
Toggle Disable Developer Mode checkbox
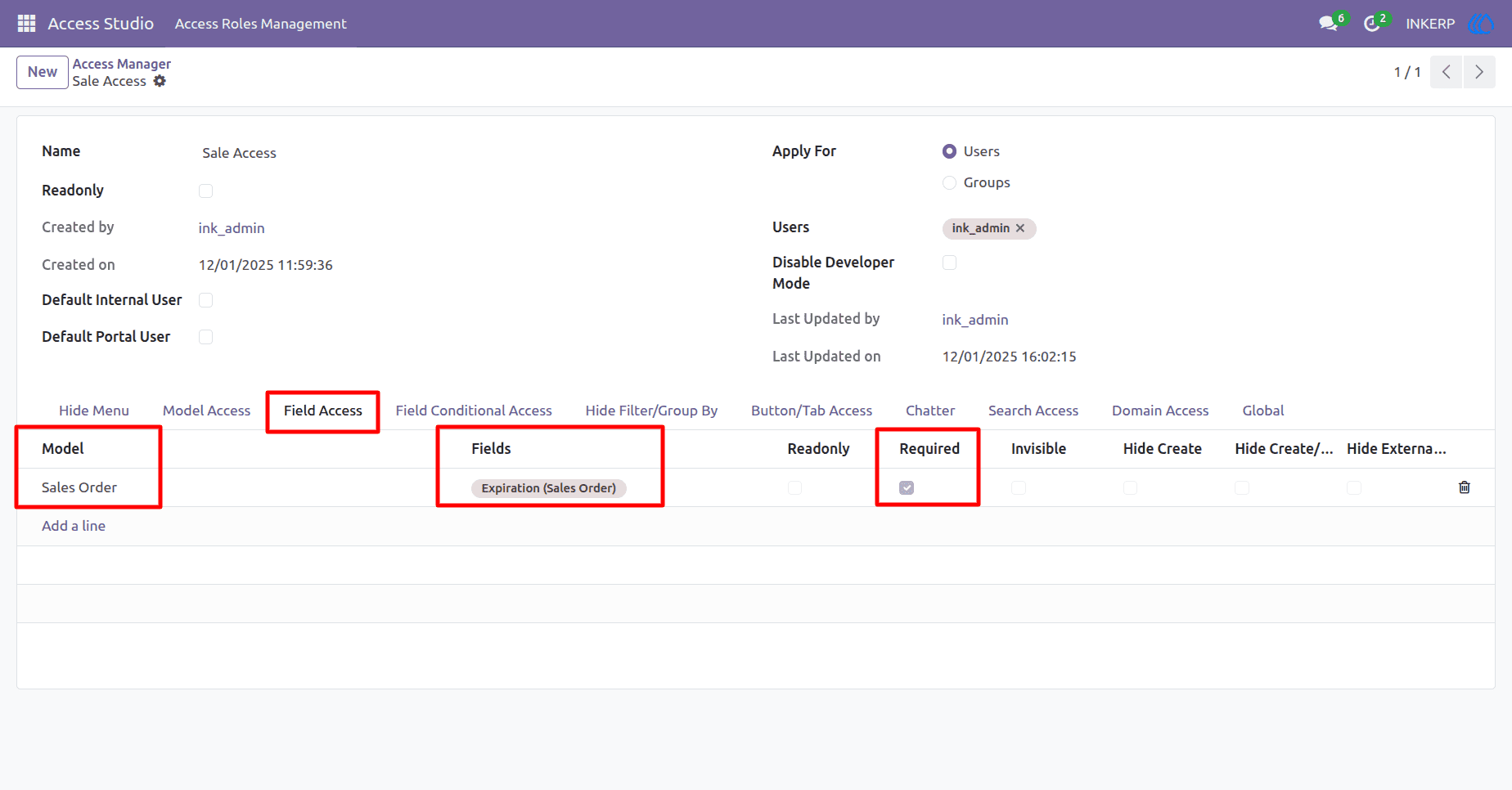(x=949, y=263)
